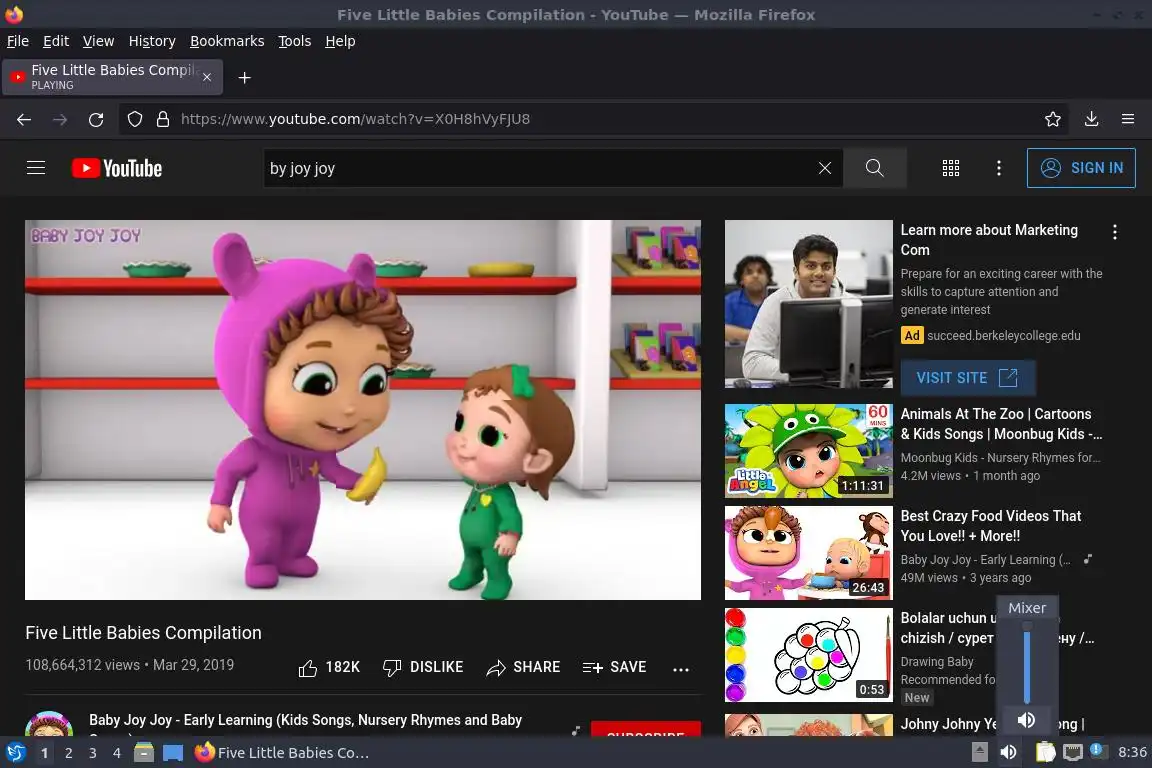Open Firefox application menu
The height and width of the screenshot is (768, 1152).
1128,119
